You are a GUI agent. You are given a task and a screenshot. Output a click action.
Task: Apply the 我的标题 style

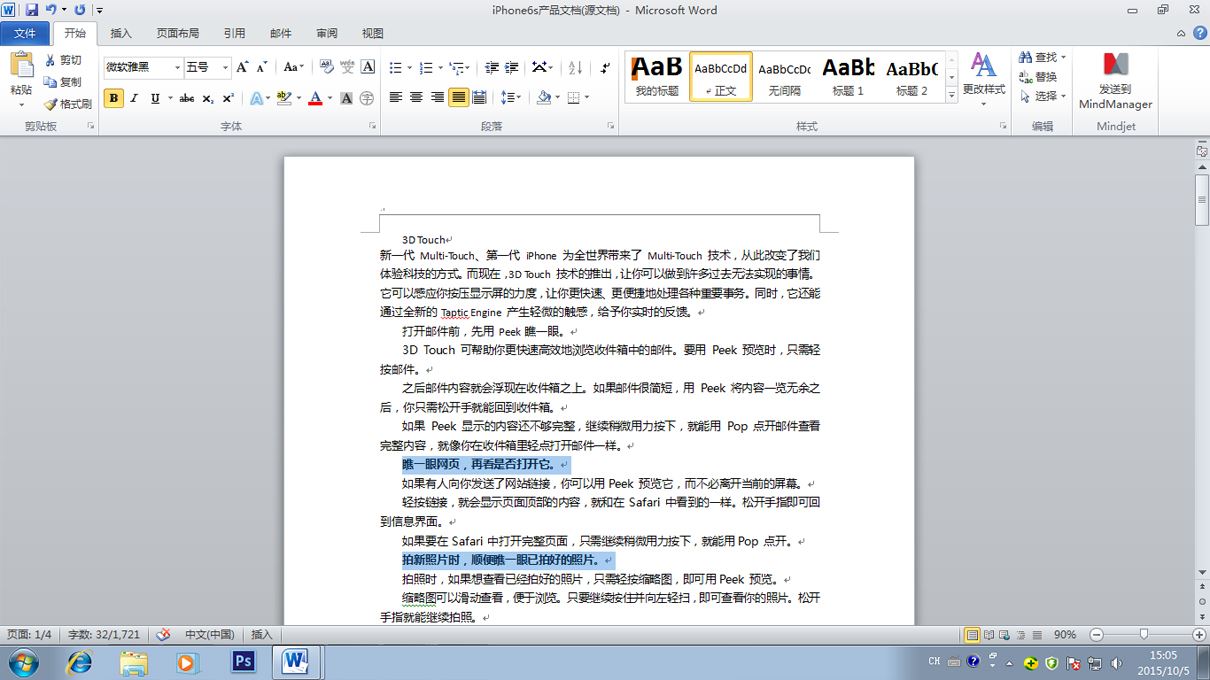point(657,77)
